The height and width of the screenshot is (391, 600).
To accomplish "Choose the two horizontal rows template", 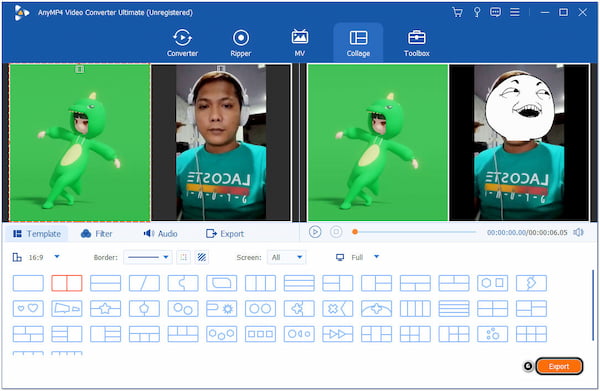I will [105, 283].
